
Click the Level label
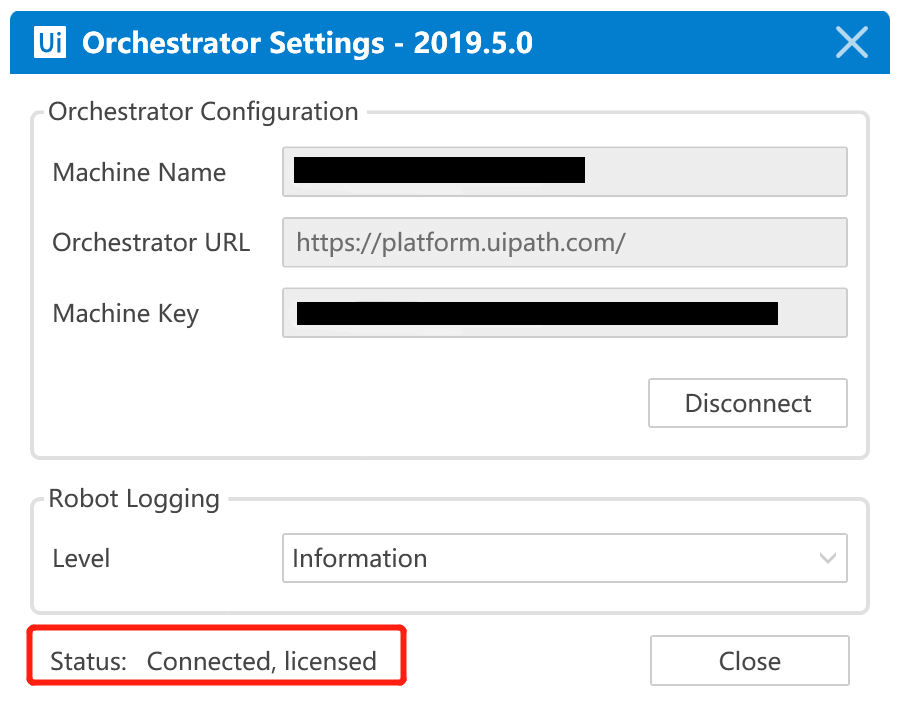(81, 559)
